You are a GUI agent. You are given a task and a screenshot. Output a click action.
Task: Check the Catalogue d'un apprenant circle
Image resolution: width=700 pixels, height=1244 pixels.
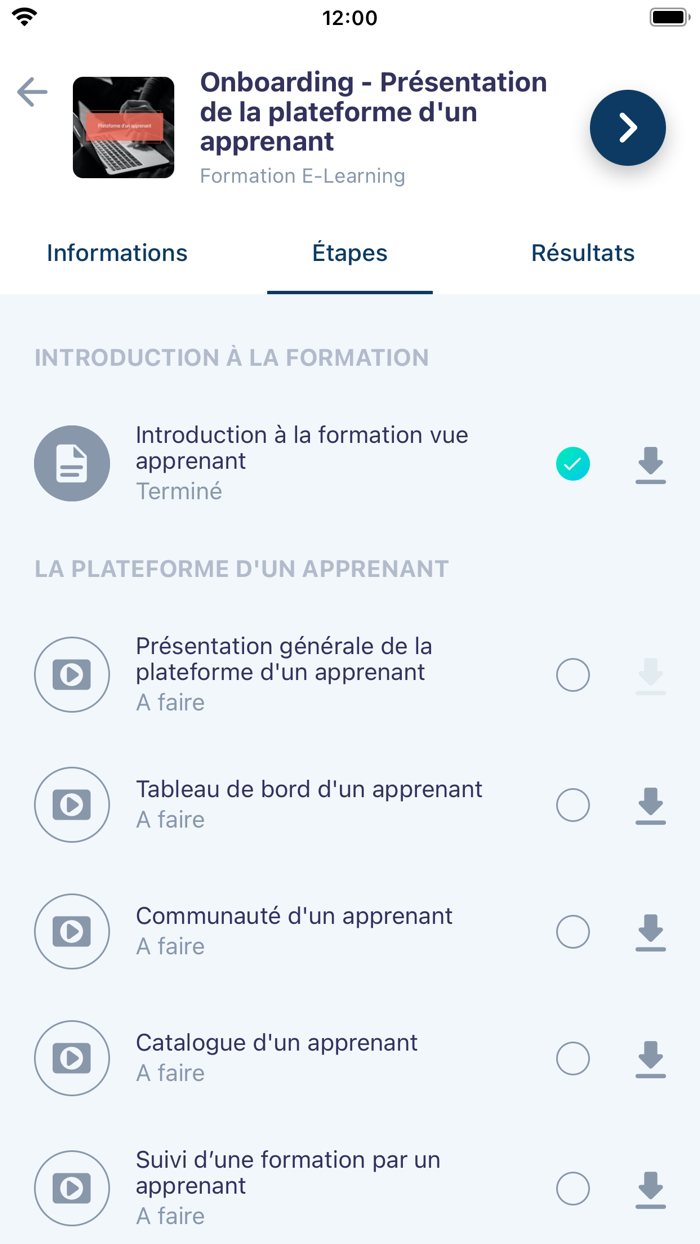[x=572, y=1058]
